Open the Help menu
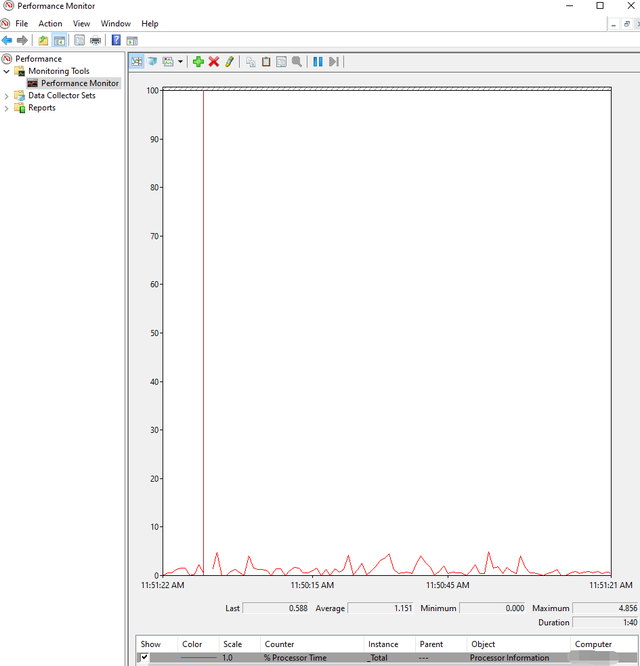This screenshot has height=666, width=640. coord(149,24)
